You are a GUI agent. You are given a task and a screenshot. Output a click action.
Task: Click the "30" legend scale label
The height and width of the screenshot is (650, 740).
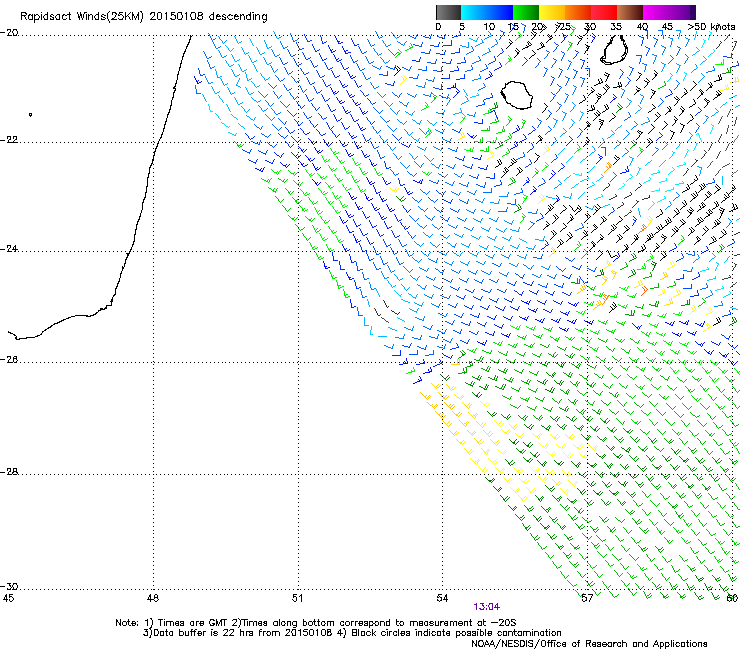pyautogui.click(x=590, y=27)
